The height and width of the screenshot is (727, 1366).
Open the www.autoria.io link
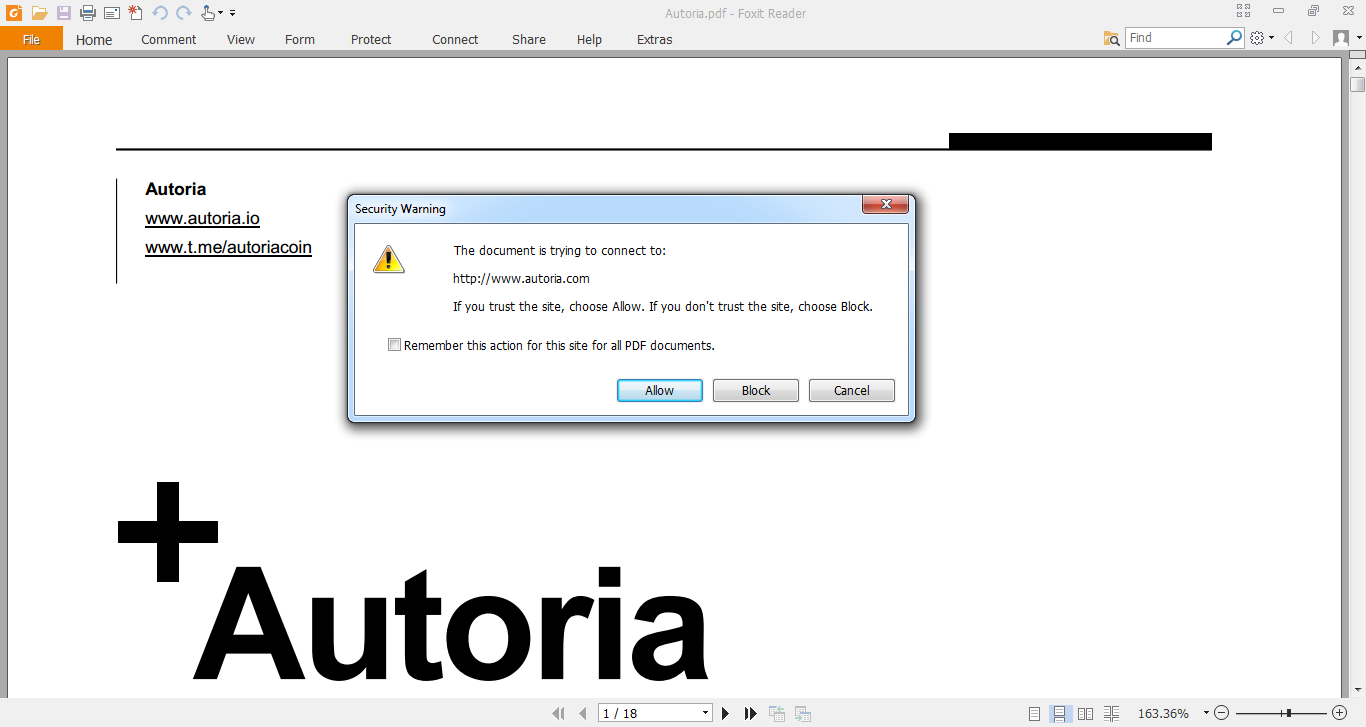pos(202,218)
